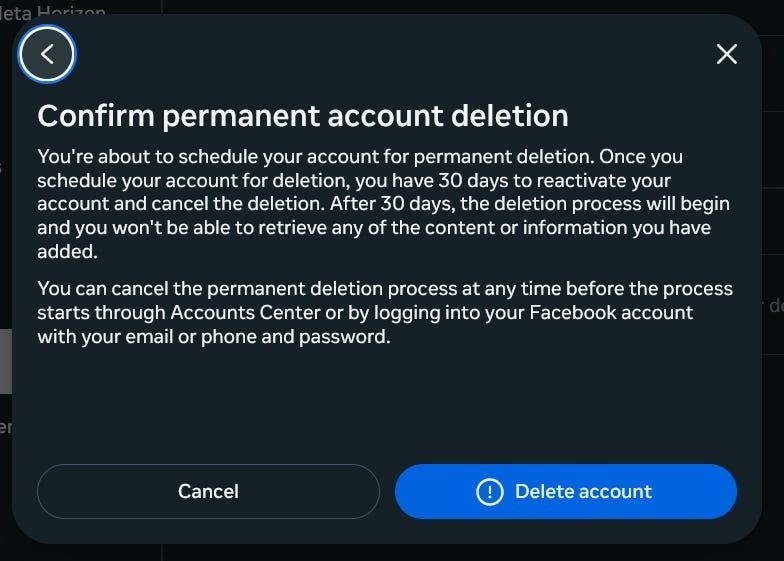
Task: Click the "Delete account" label text
Action: tap(583, 492)
